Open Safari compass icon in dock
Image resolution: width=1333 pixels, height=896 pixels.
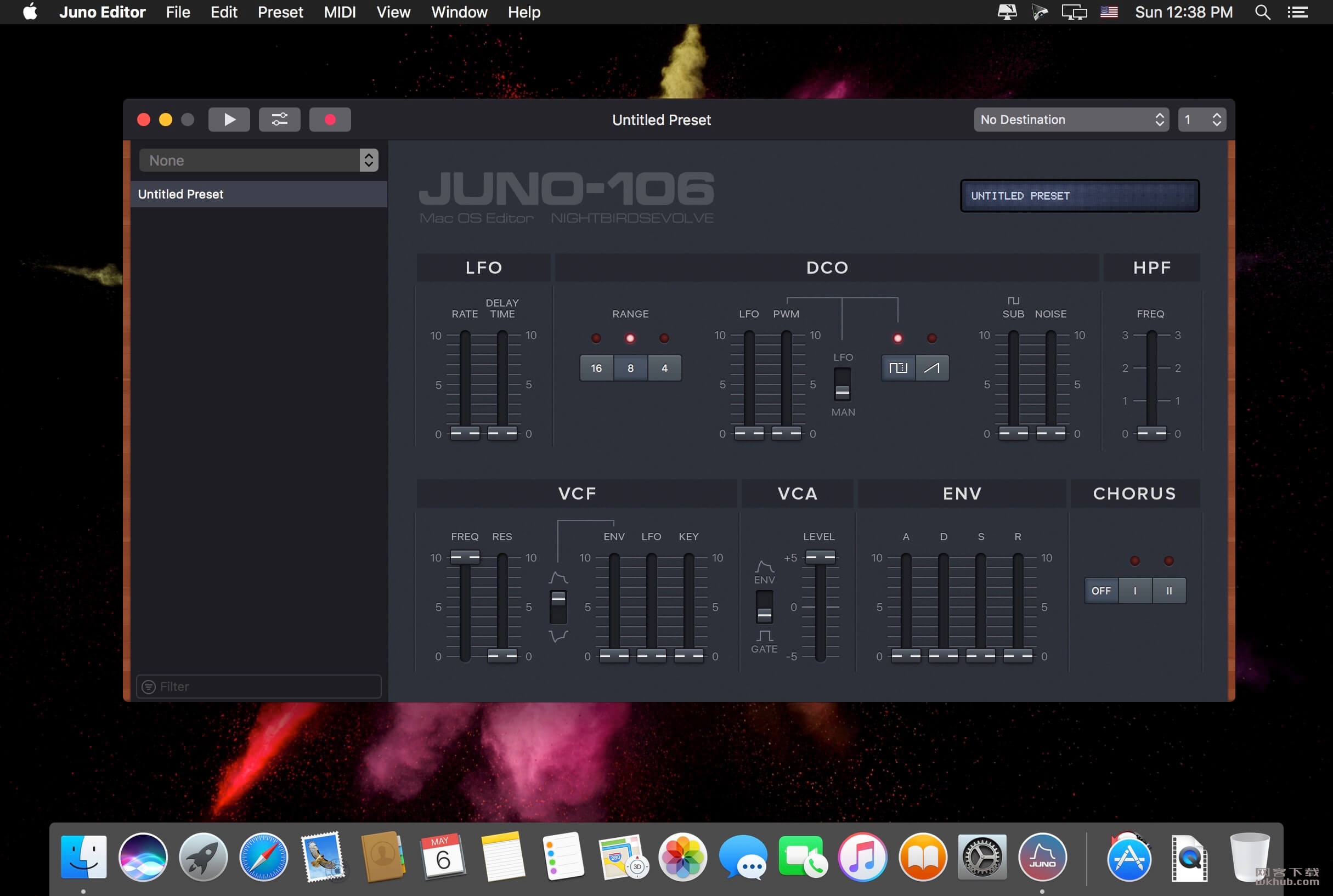(x=263, y=857)
